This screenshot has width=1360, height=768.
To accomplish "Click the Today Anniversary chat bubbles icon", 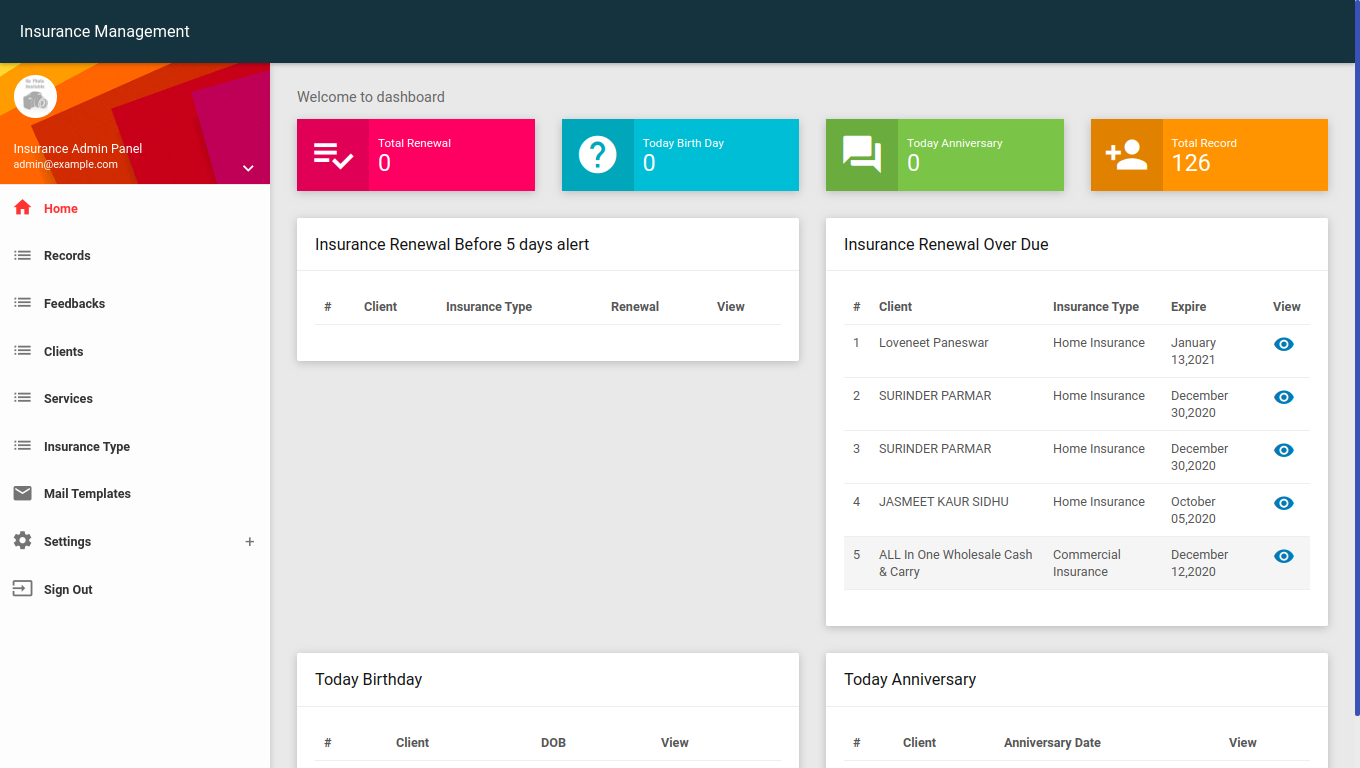I will [861, 155].
